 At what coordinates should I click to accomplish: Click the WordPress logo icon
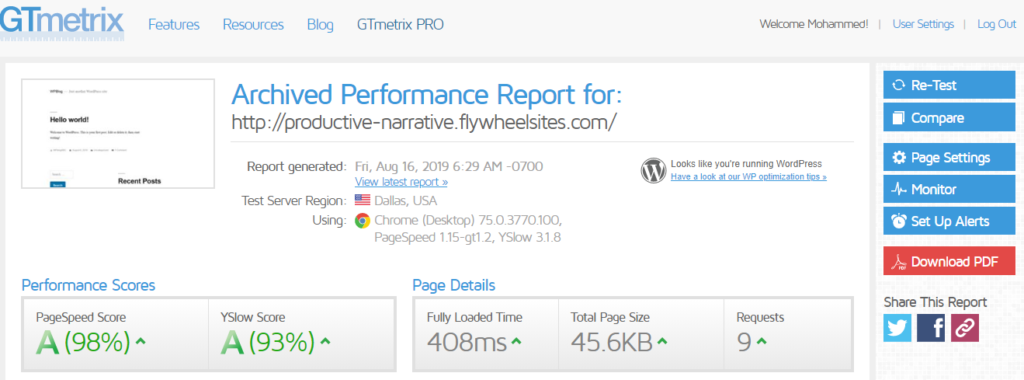(653, 170)
